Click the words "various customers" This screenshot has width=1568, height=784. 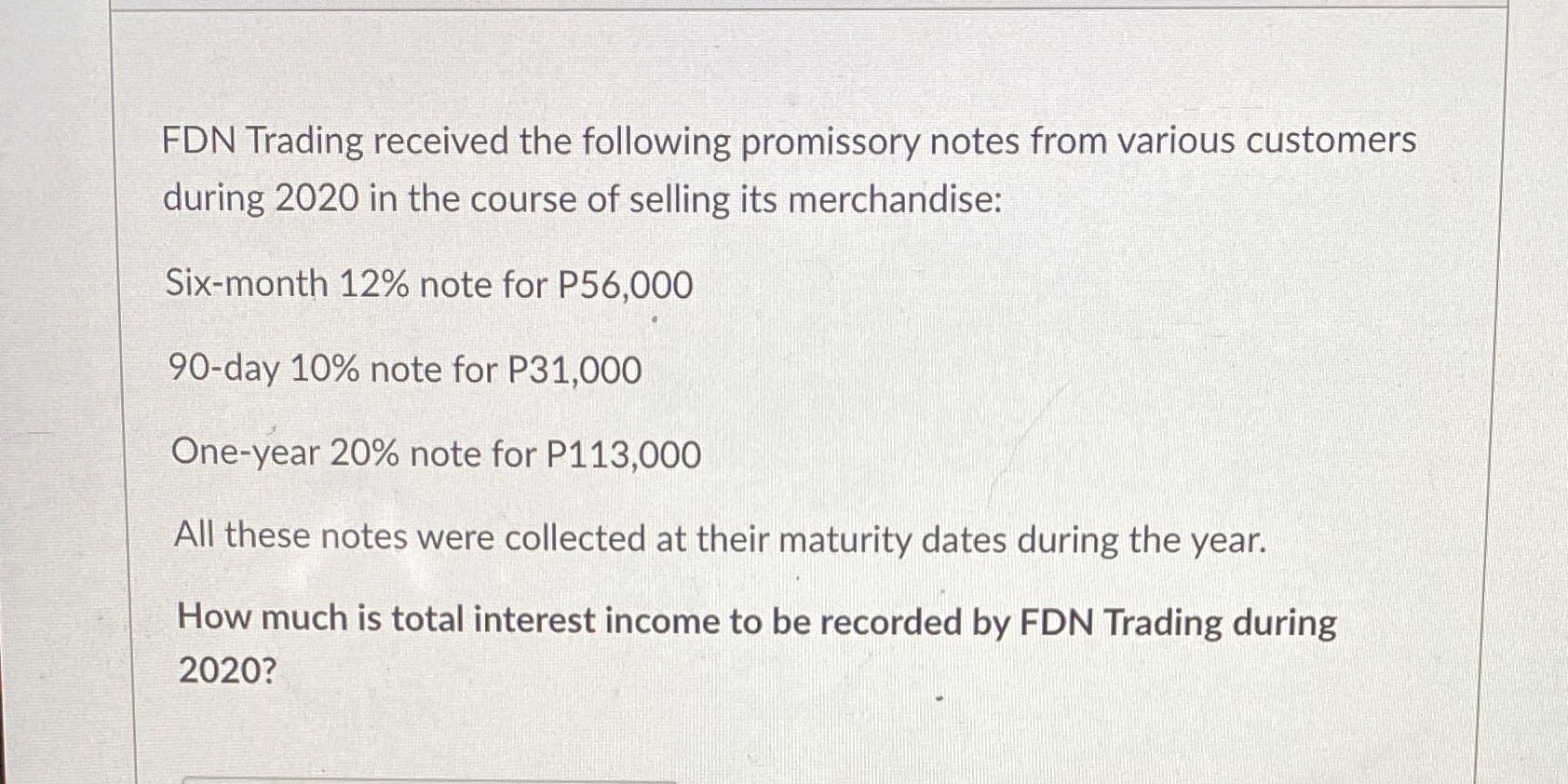pyautogui.click(x=1267, y=140)
